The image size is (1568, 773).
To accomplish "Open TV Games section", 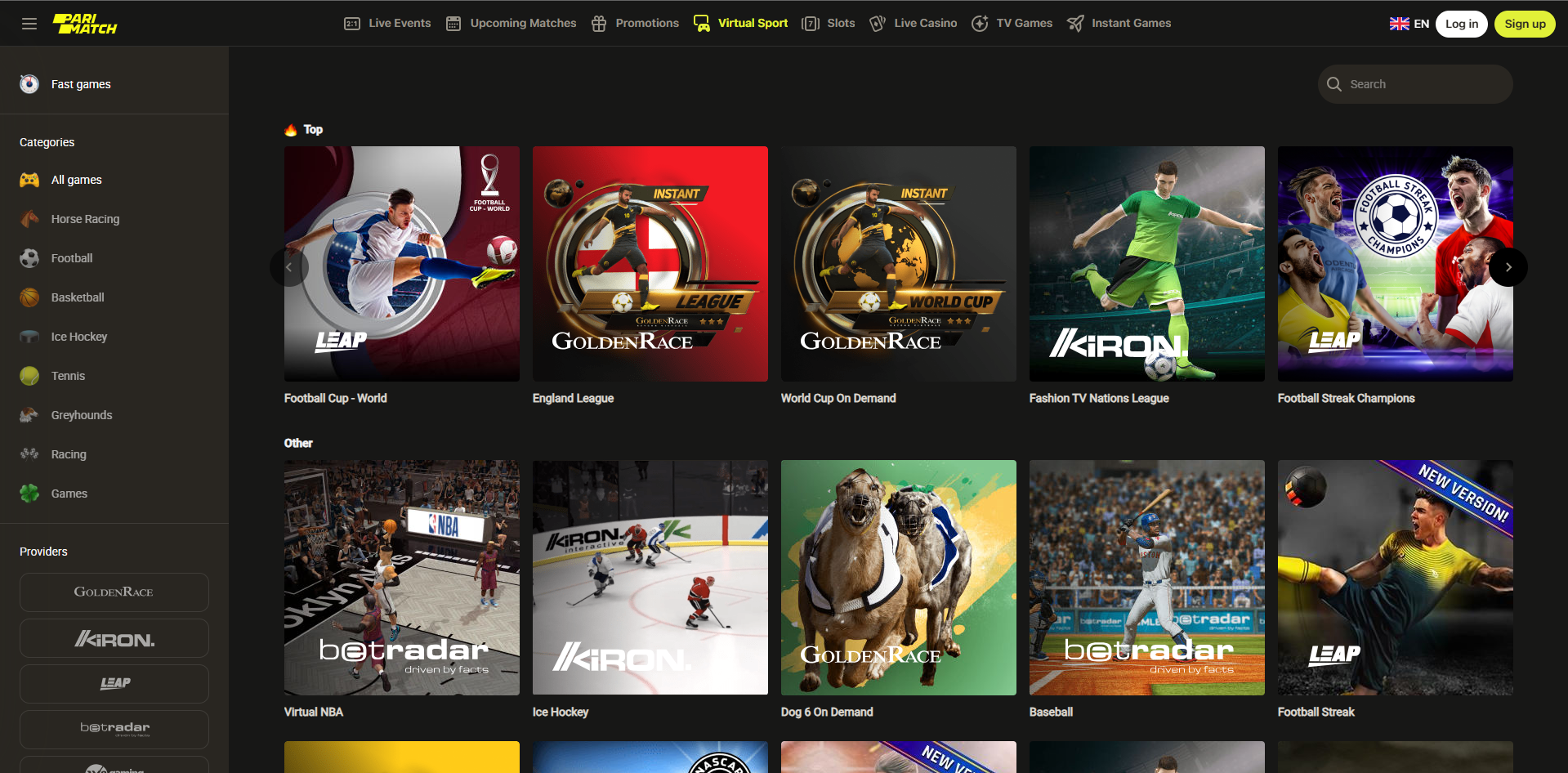I will [1012, 24].
